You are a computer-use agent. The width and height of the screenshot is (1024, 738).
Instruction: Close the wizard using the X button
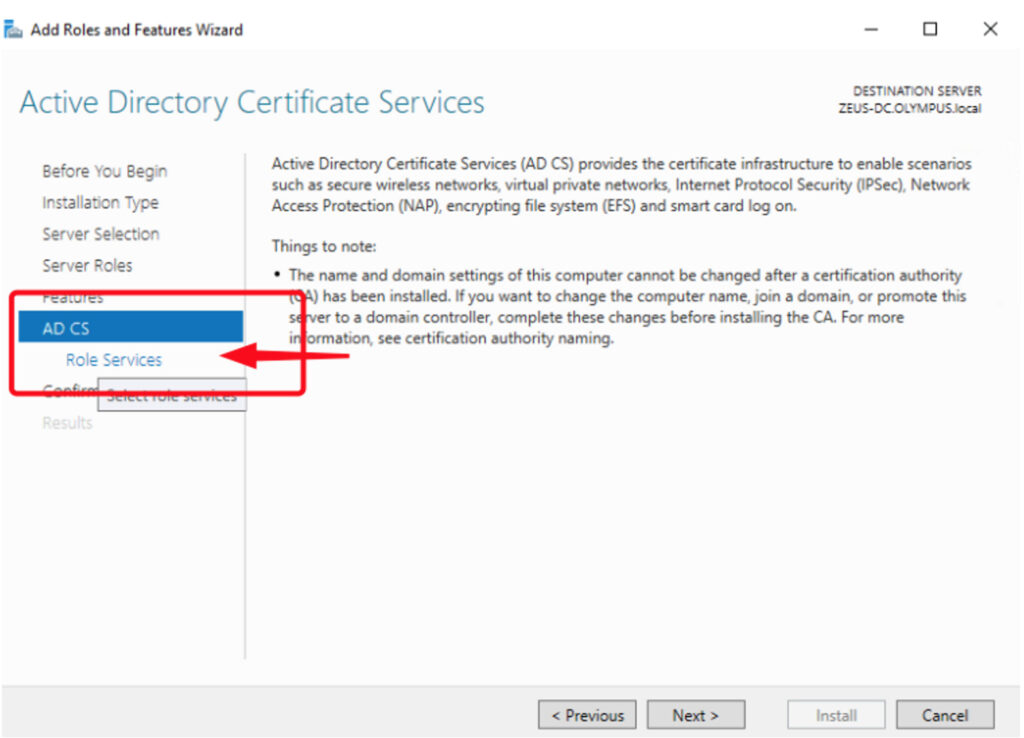990,29
